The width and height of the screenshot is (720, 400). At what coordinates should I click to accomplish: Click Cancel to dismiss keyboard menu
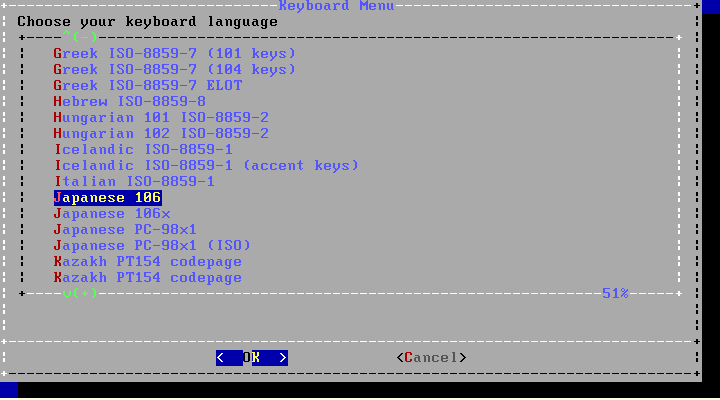tap(431, 358)
